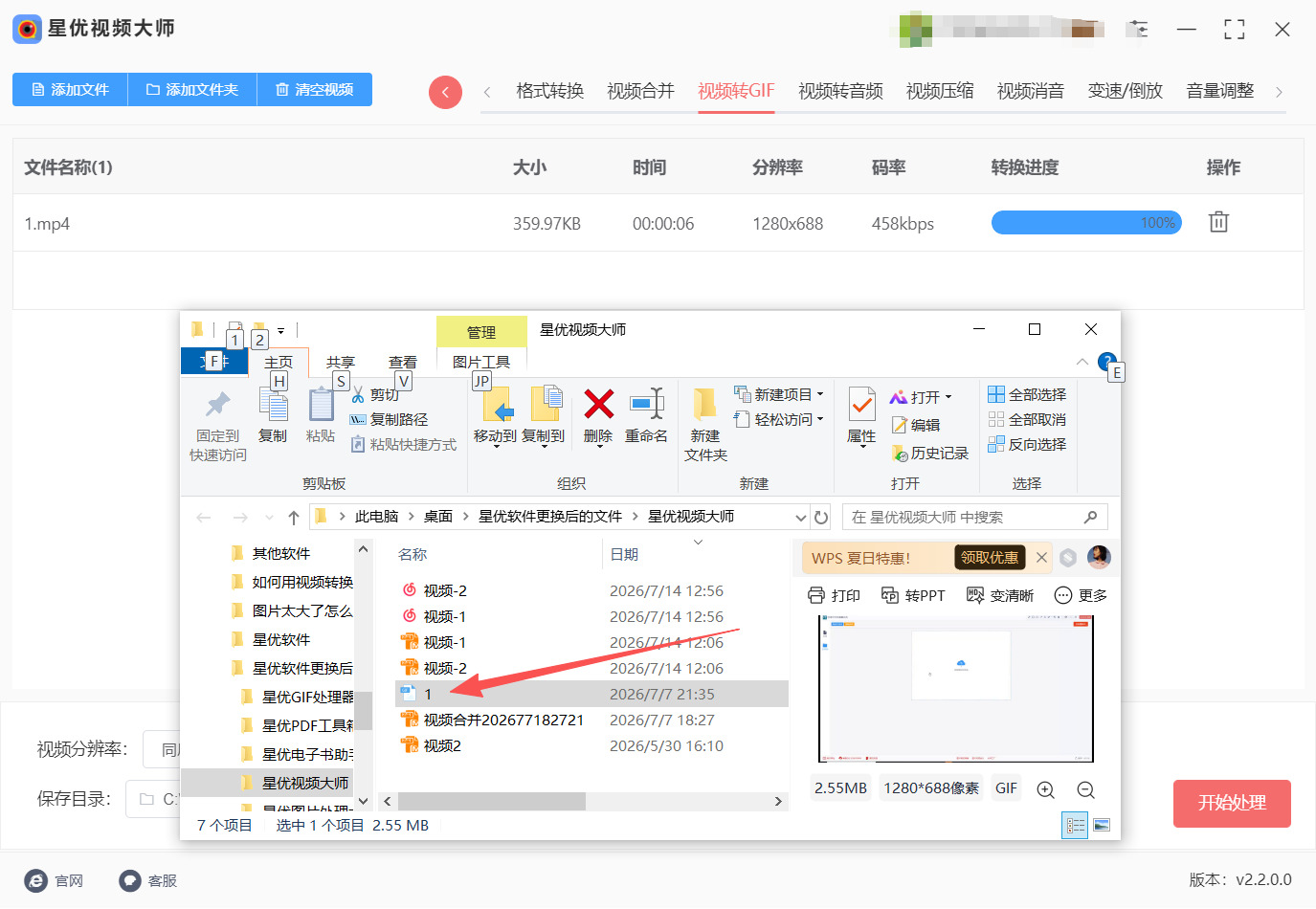Switch to the 视频压缩 tab
The image size is (1316, 909).
tap(940, 91)
